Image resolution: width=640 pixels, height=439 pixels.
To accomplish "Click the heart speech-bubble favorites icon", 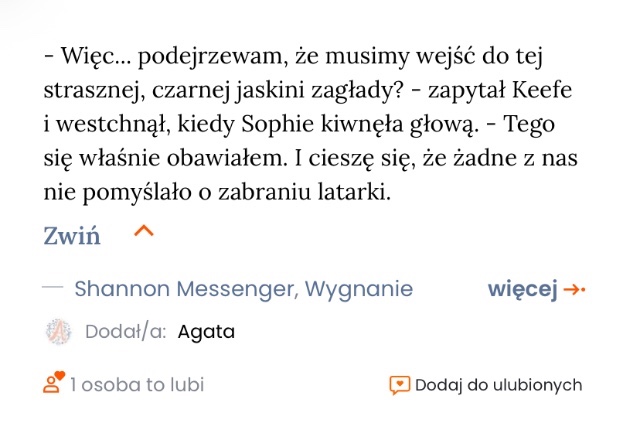I will [x=399, y=385].
